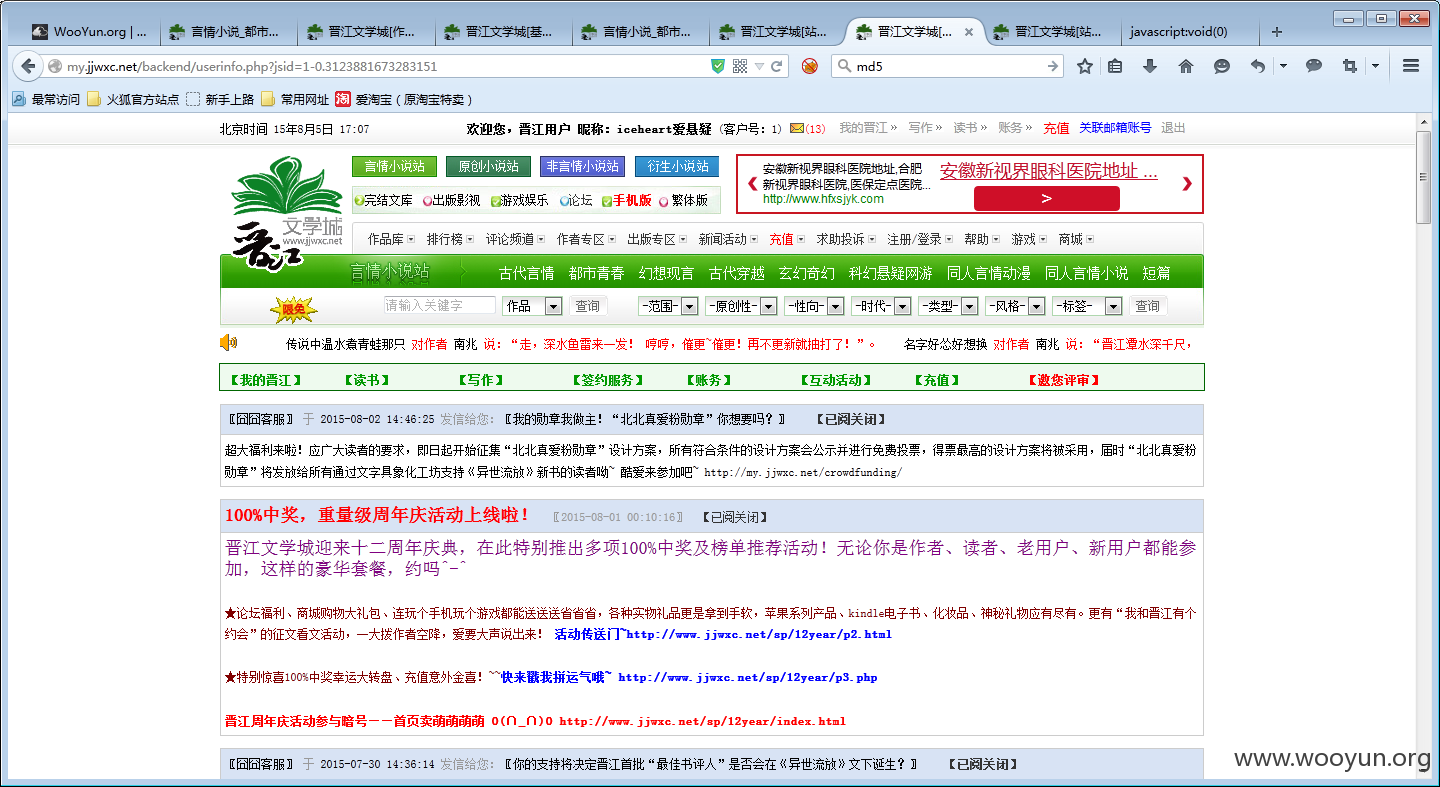Open the -时代- dropdown

point(881,306)
